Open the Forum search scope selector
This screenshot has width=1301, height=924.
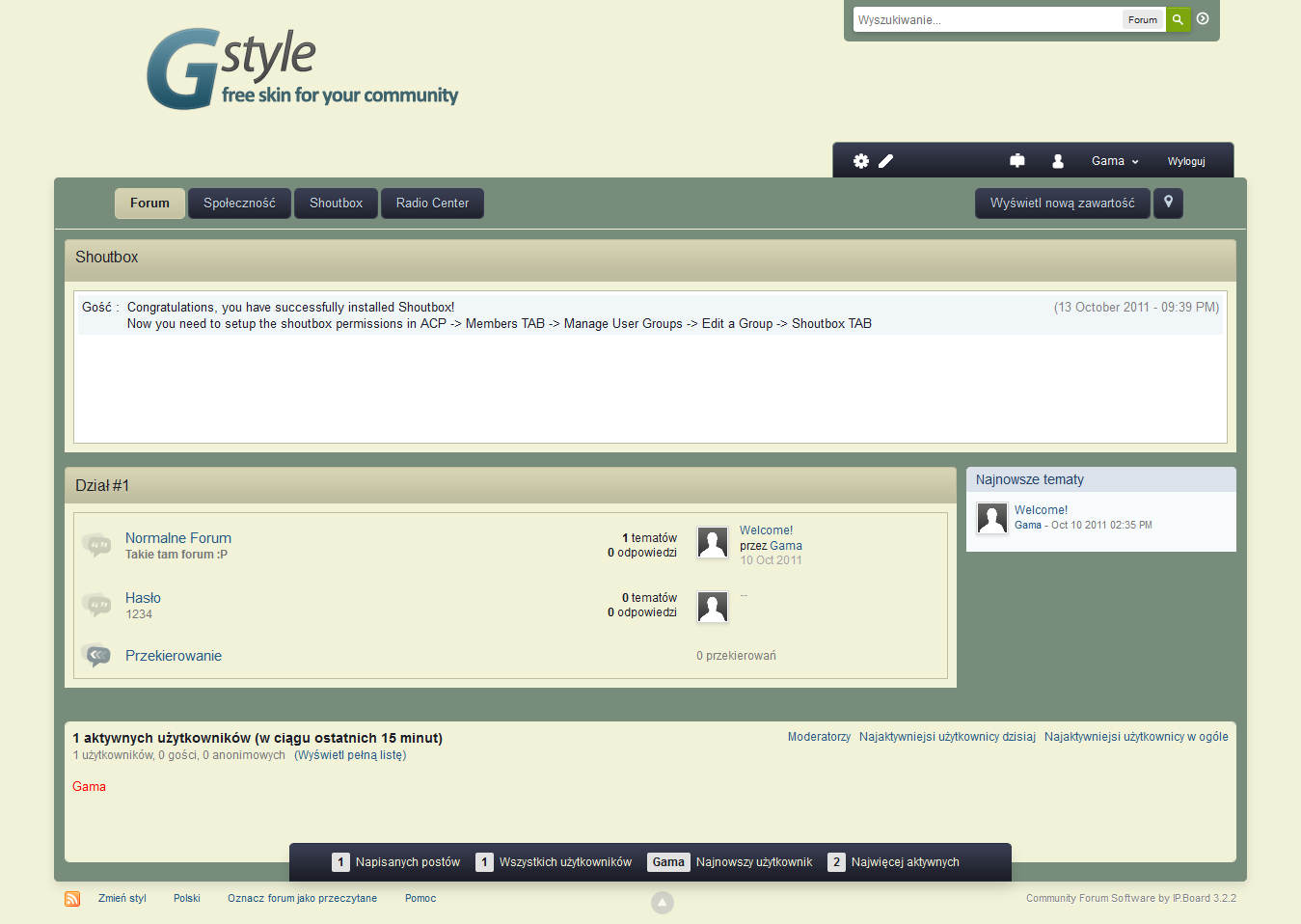click(1143, 19)
